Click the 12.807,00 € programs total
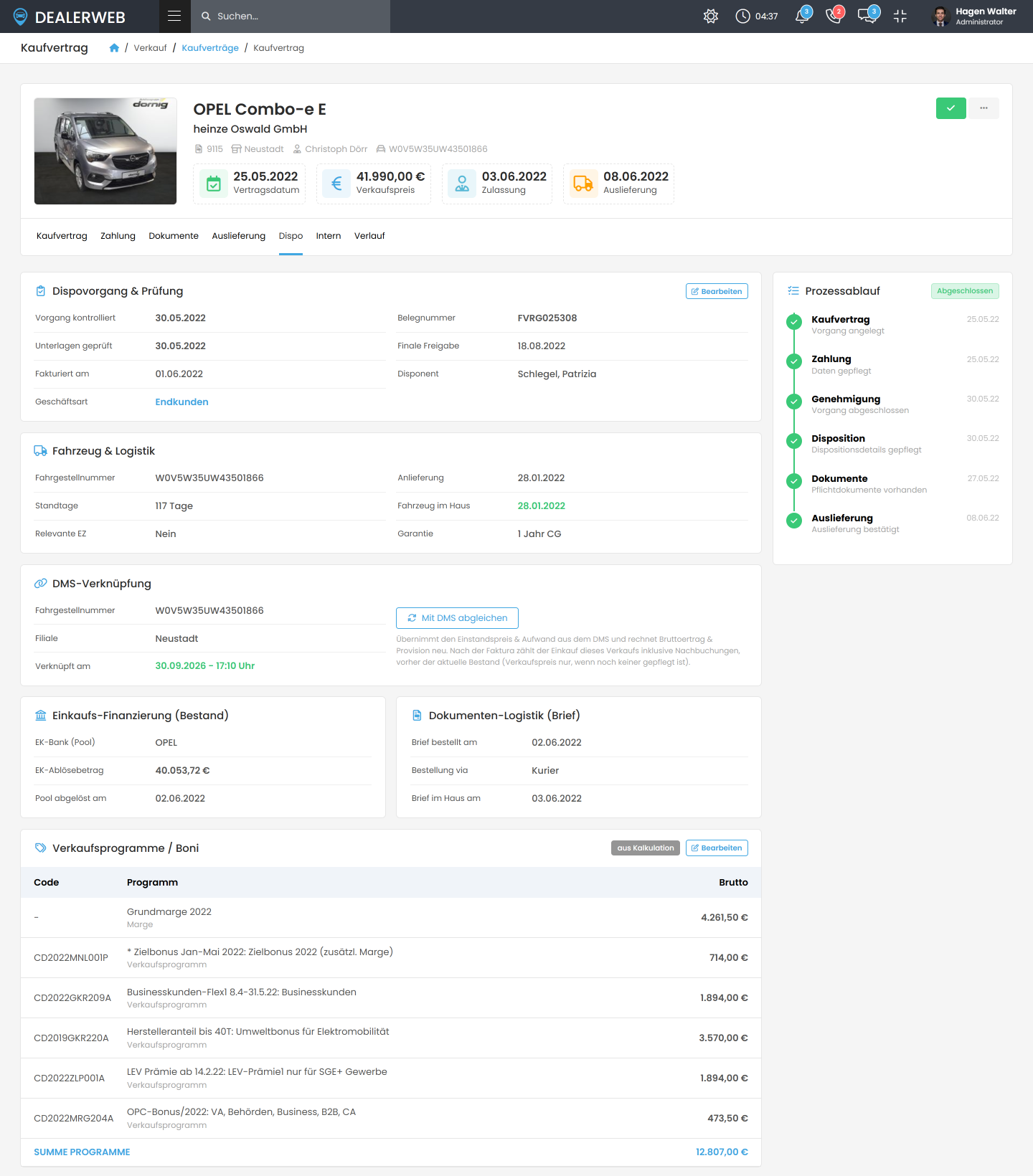 [x=722, y=1152]
